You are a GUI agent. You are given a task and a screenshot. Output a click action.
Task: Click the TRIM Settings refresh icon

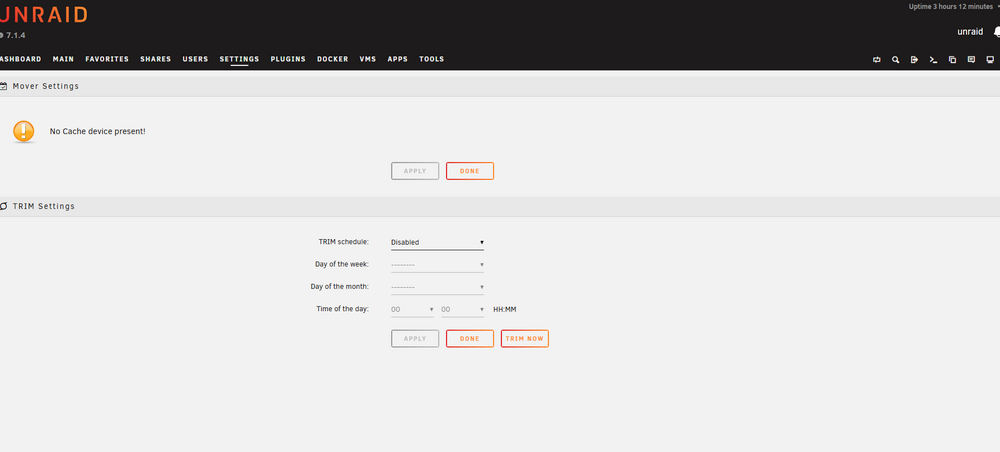tap(3, 207)
